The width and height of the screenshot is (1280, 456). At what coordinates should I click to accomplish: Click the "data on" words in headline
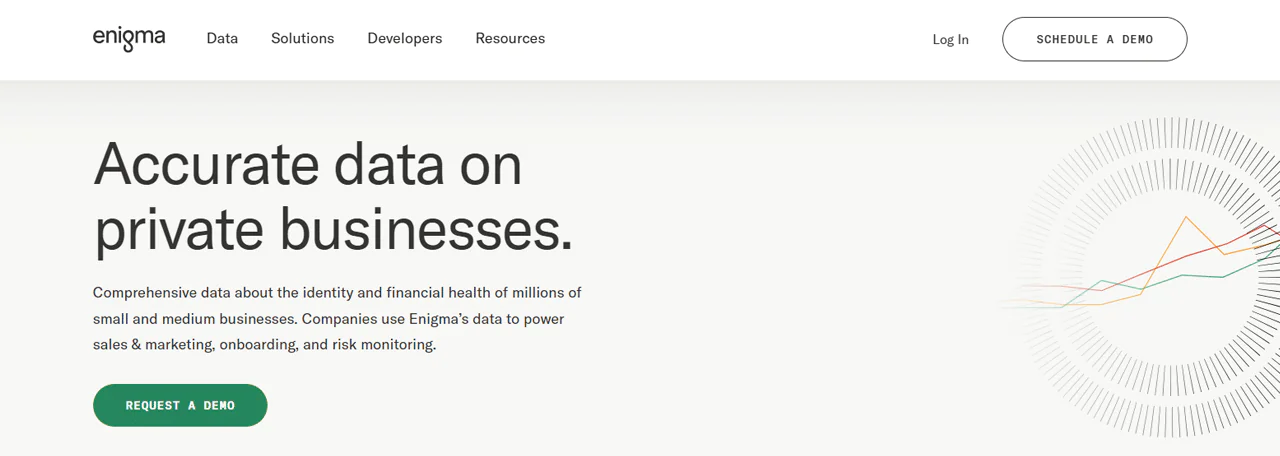pos(428,164)
